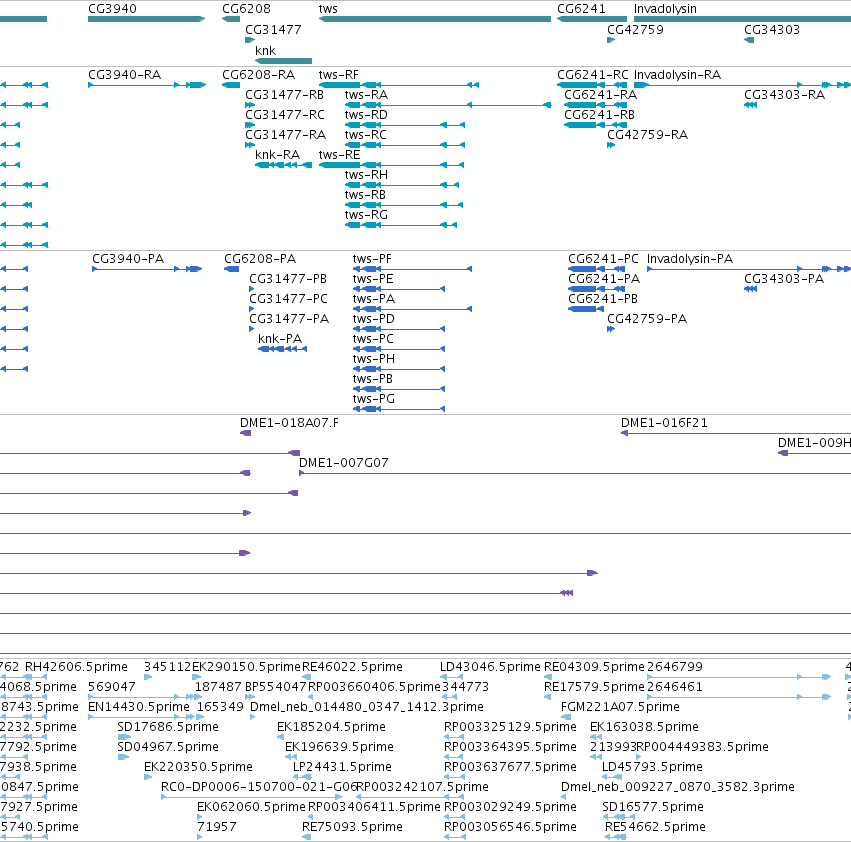Screen dimensions: 851x842
Task: Select transcript CG31477-RC
Action: tap(285, 115)
